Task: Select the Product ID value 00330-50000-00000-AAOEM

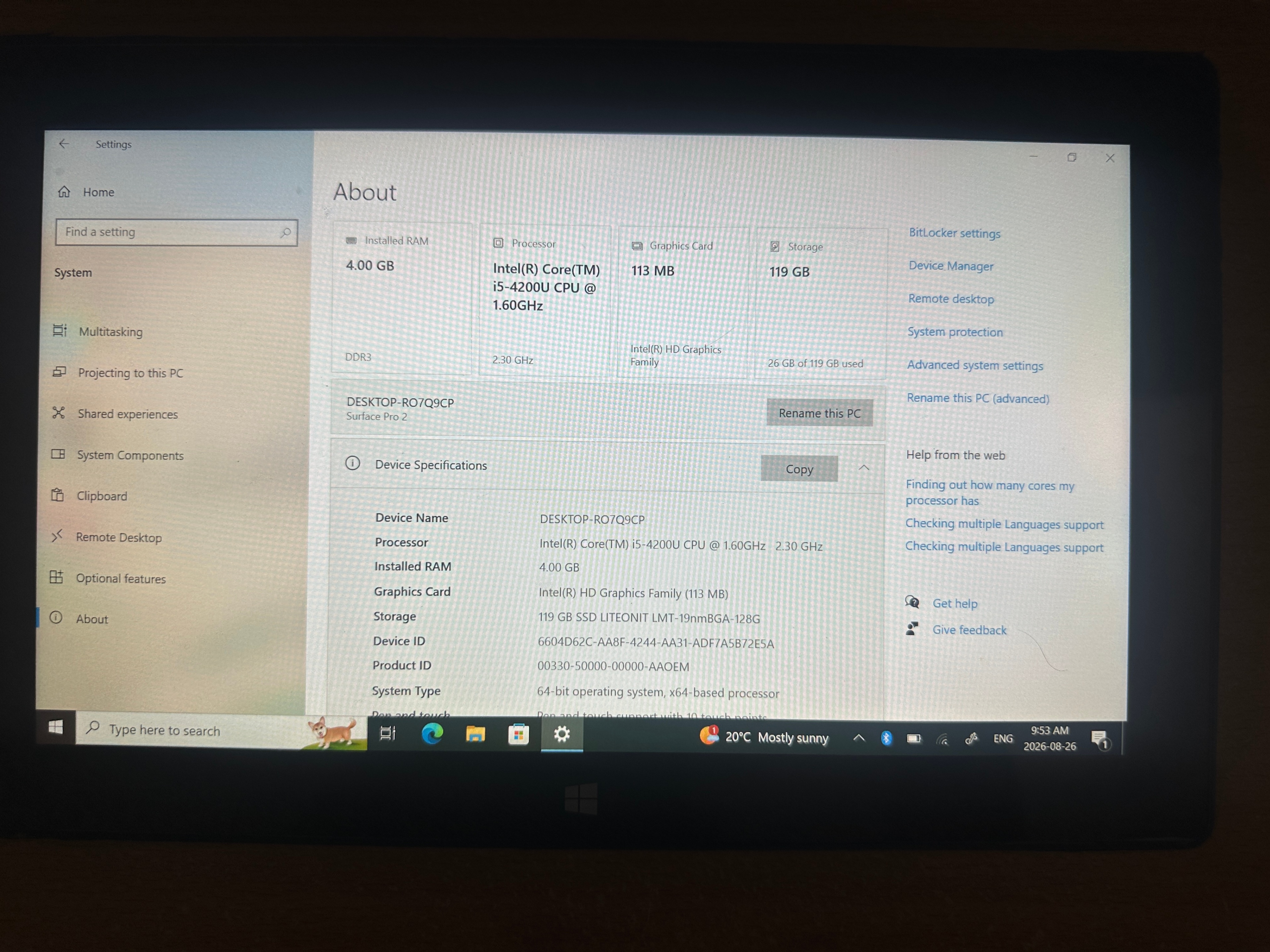Action: pyautogui.click(x=613, y=666)
